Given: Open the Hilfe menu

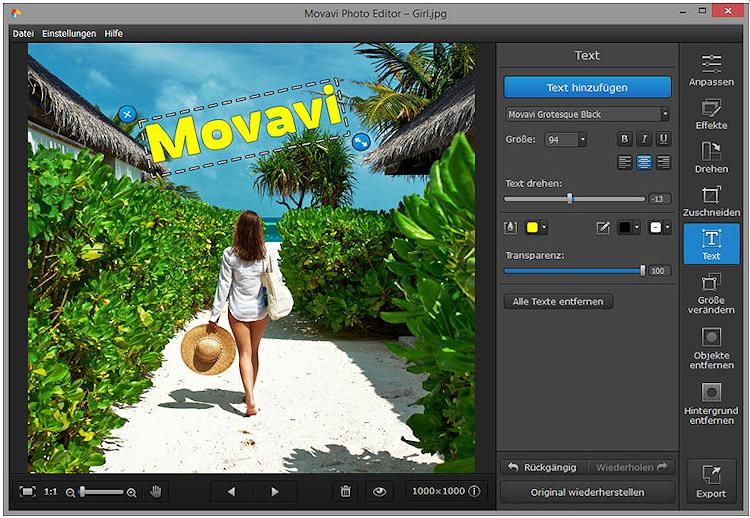Looking at the screenshot, I should tap(113, 33).
